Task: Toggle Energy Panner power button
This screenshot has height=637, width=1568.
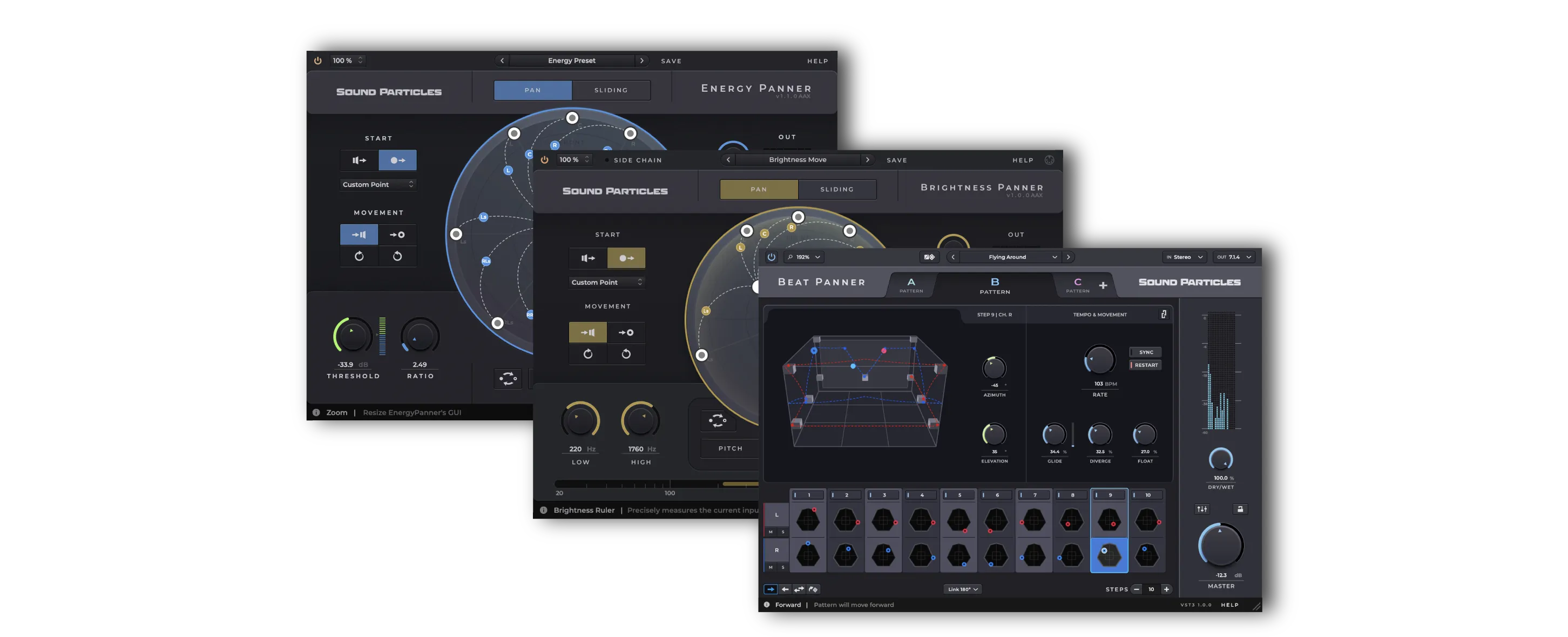Action: [317, 61]
